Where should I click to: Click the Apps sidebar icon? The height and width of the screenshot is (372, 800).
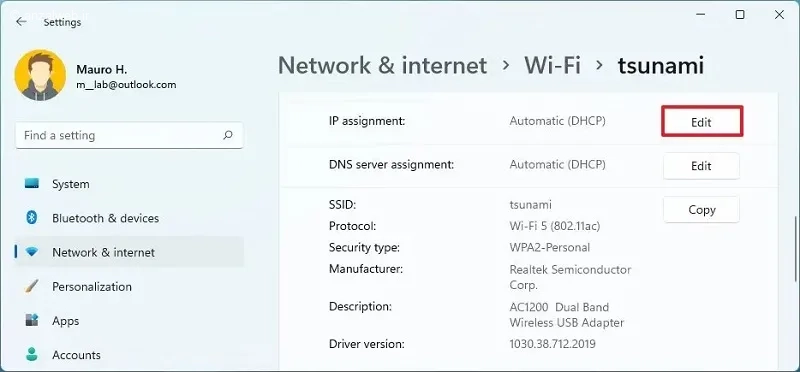click(32, 320)
